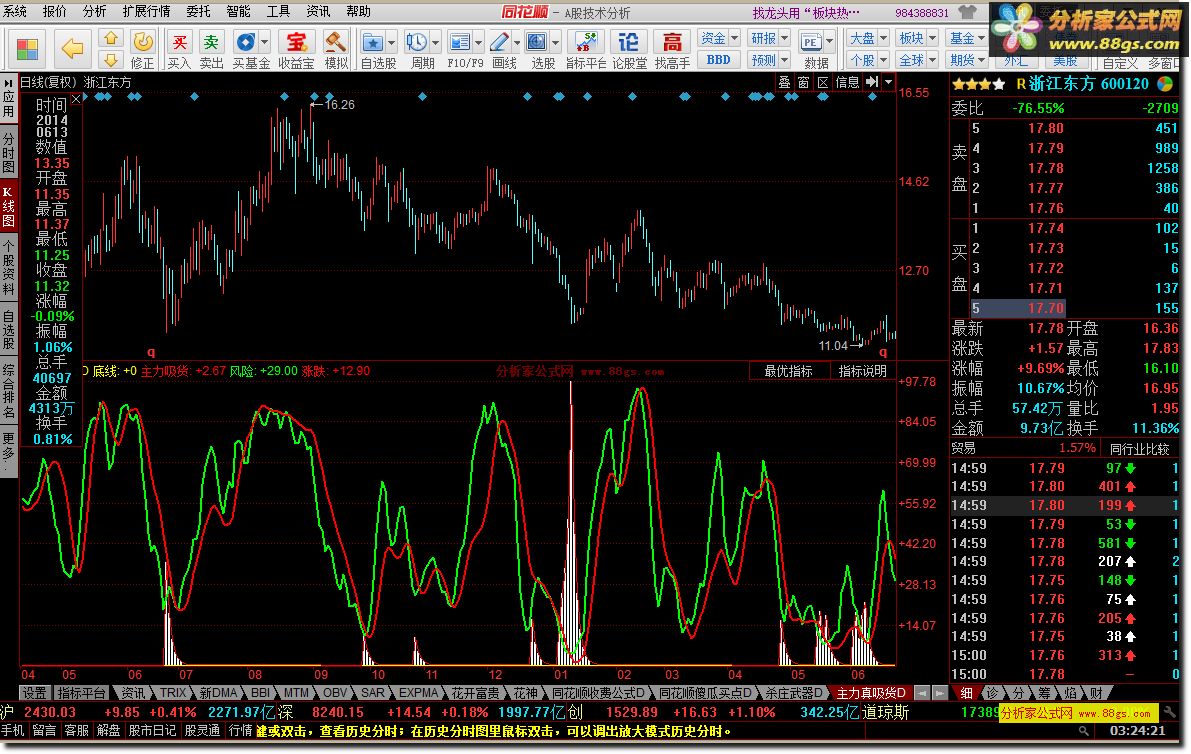Click the yellow back arrow icon

coord(72,49)
